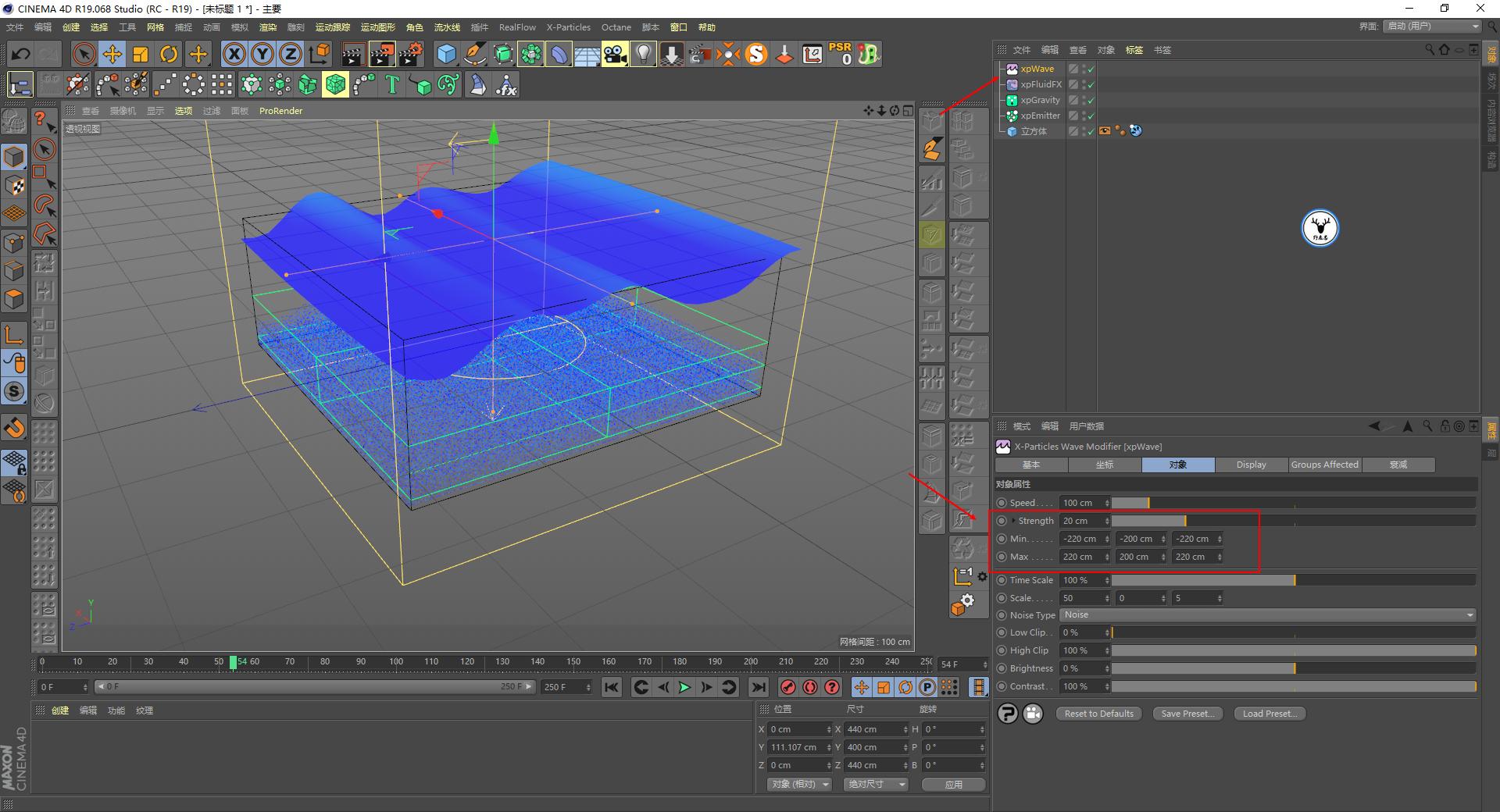Toggle the green checkmark on xpWave

(x=1091, y=69)
